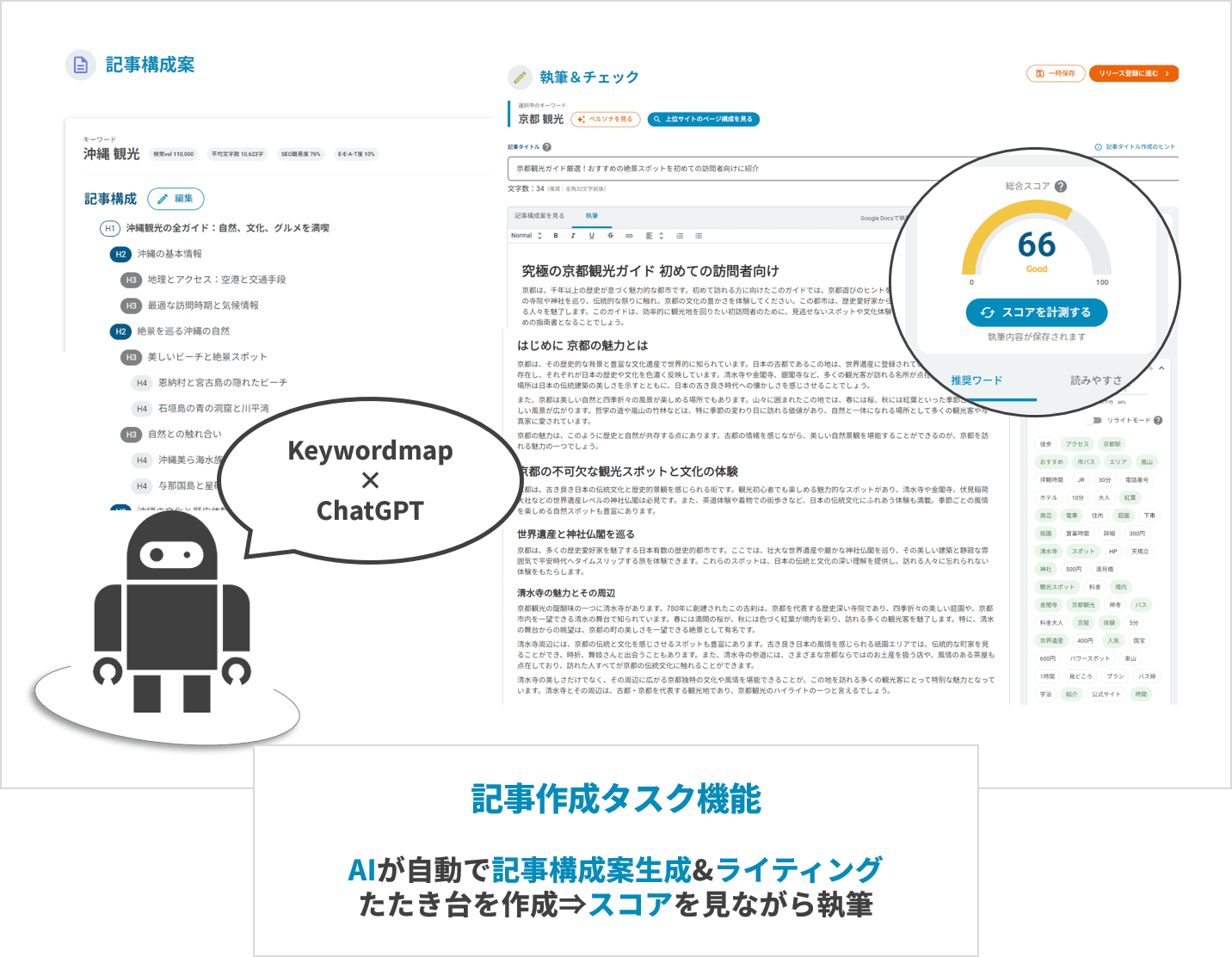Click the 電話番号 keyword tag
The width and height of the screenshot is (1232, 957).
coord(1137,480)
